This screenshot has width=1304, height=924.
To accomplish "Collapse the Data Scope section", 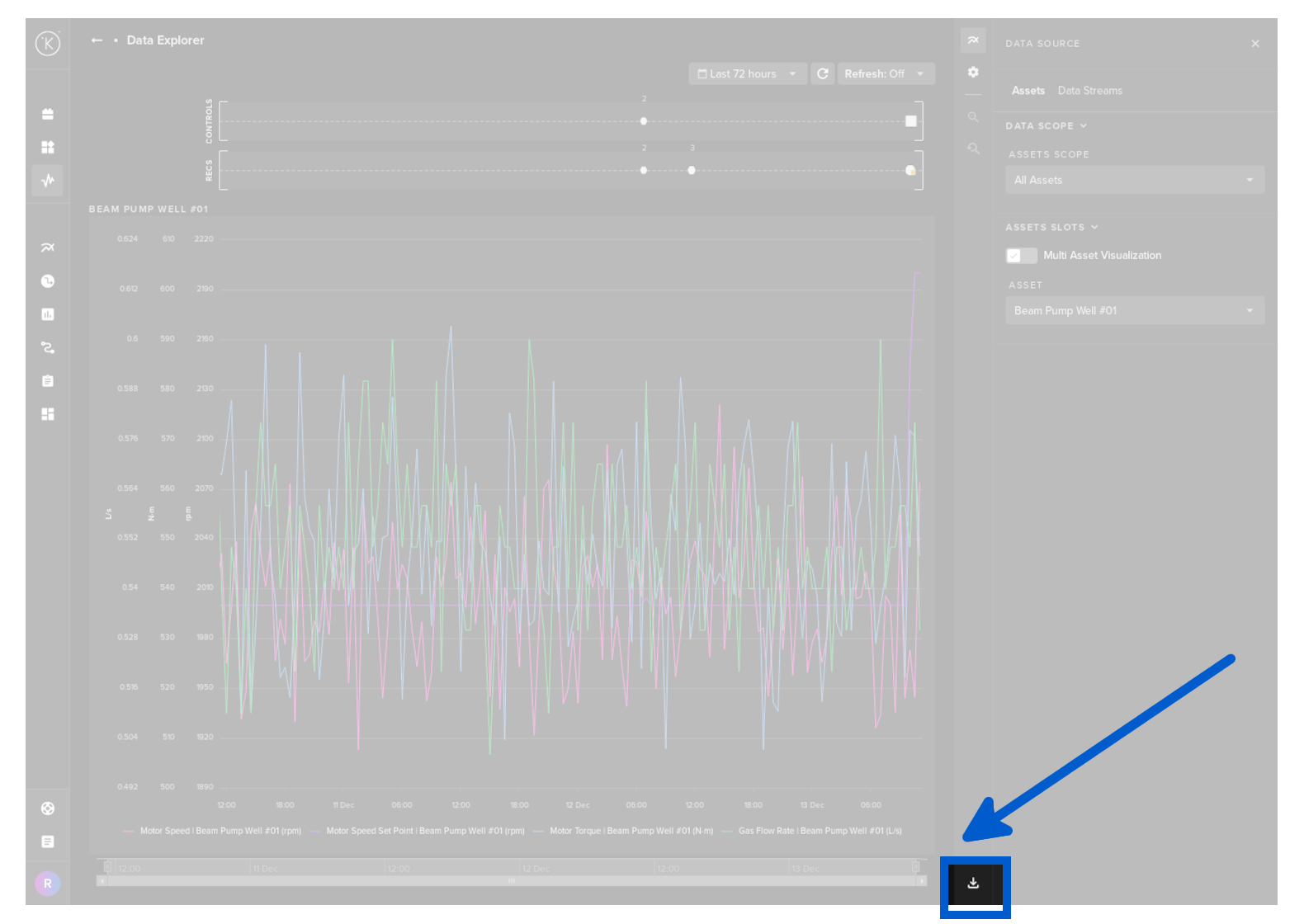I will [x=1046, y=126].
